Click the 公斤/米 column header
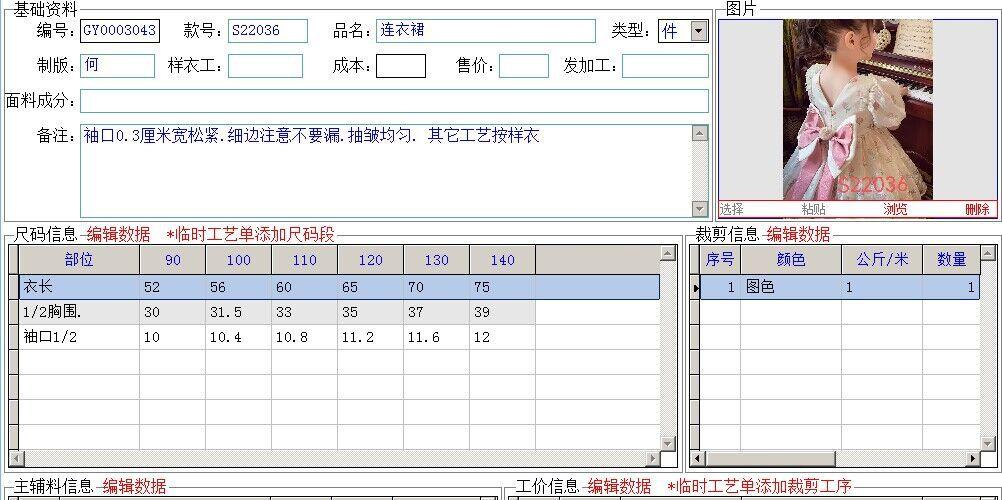 pyautogui.click(x=882, y=260)
